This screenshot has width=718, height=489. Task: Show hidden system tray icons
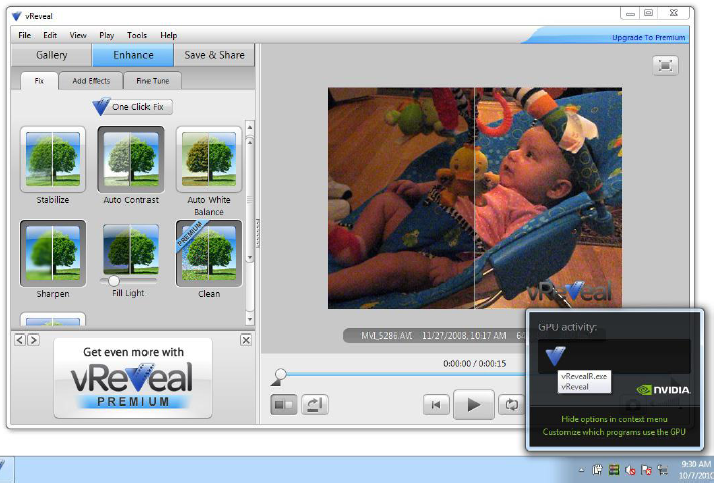click(582, 470)
